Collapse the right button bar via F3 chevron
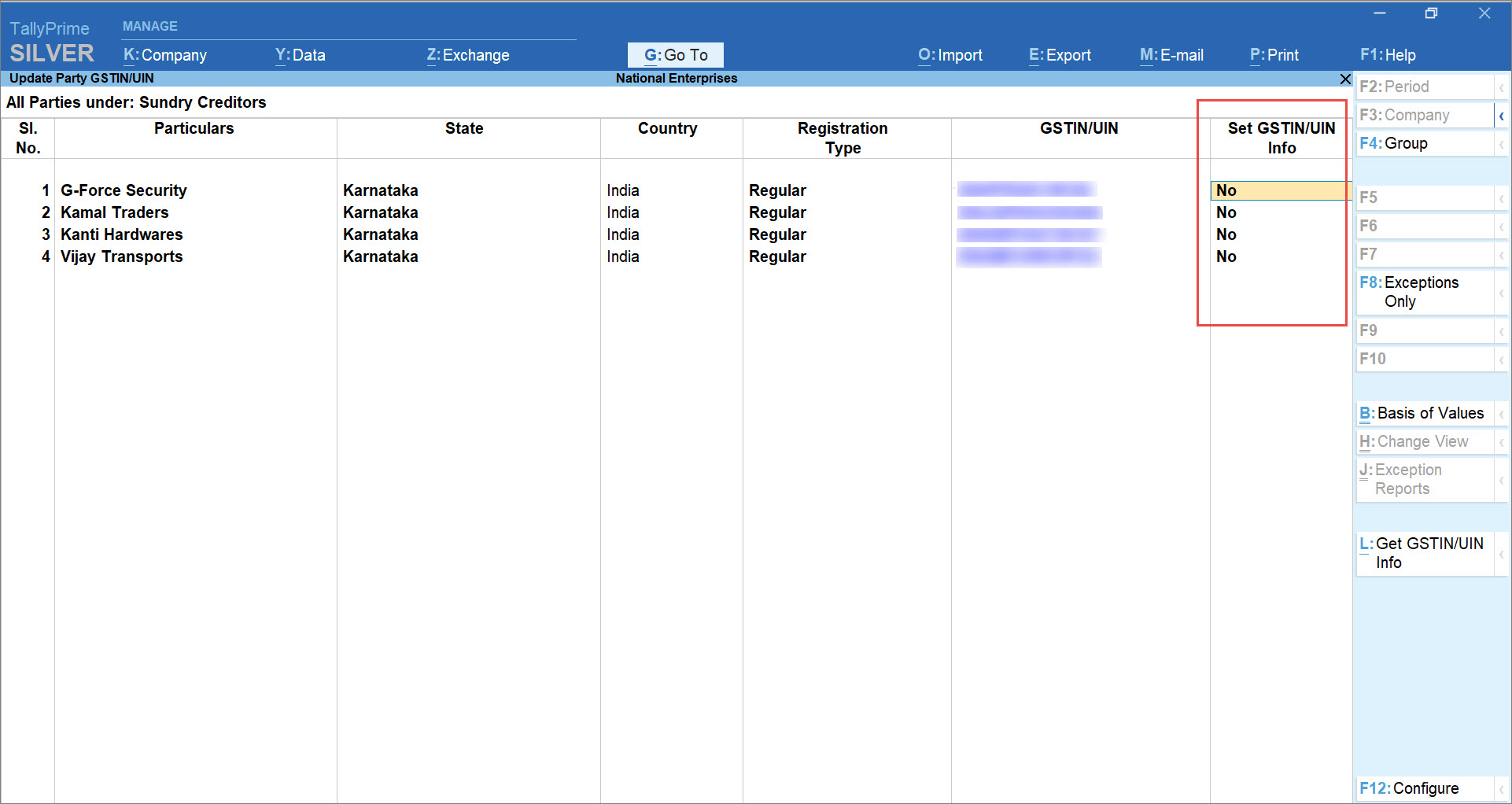 click(x=1502, y=116)
